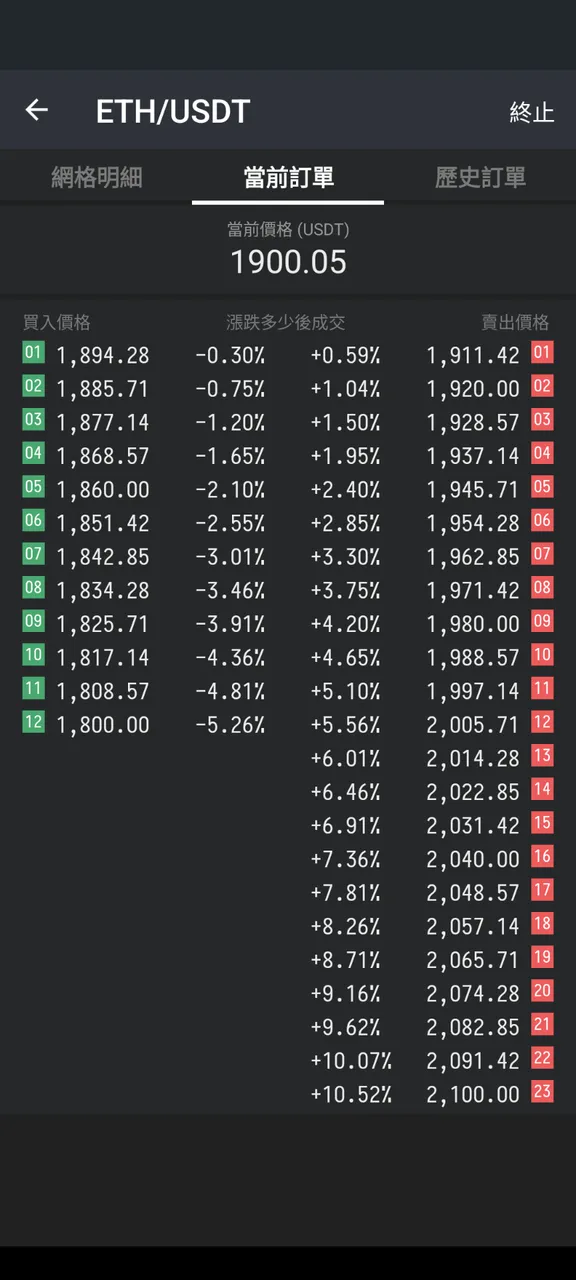Viewport: 576px width, 1280px height.
Task: Switch to the 網格明細 tab
Action: [97, 178]
